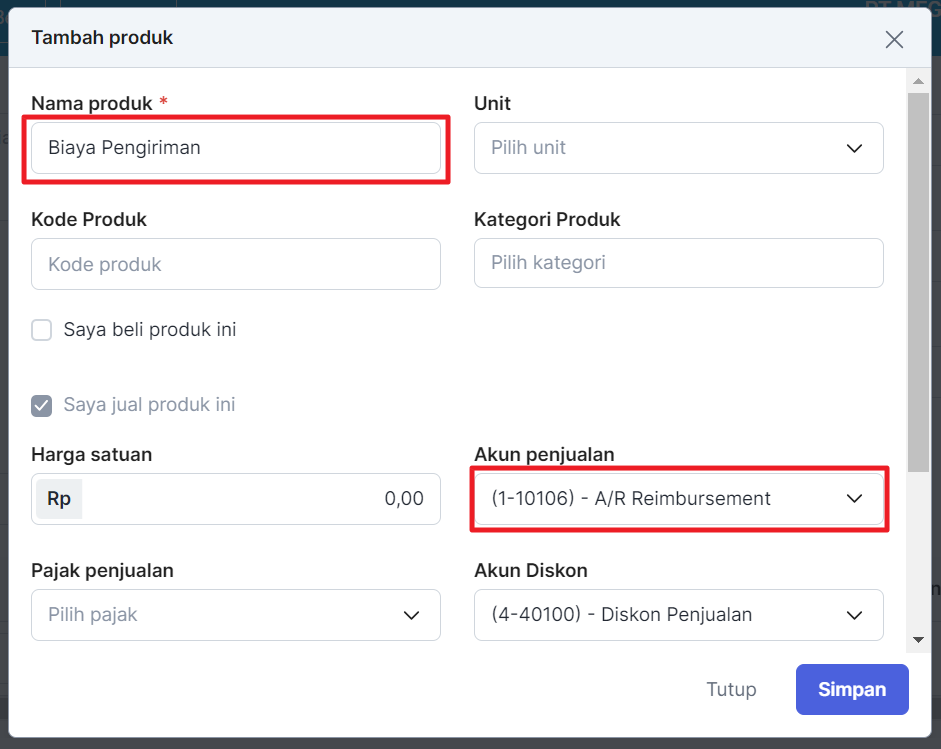This screenshot has height=749, width=941.
Task: Click the Kategori Produk field
Action: pyautogui.click(x=678, y=264)
